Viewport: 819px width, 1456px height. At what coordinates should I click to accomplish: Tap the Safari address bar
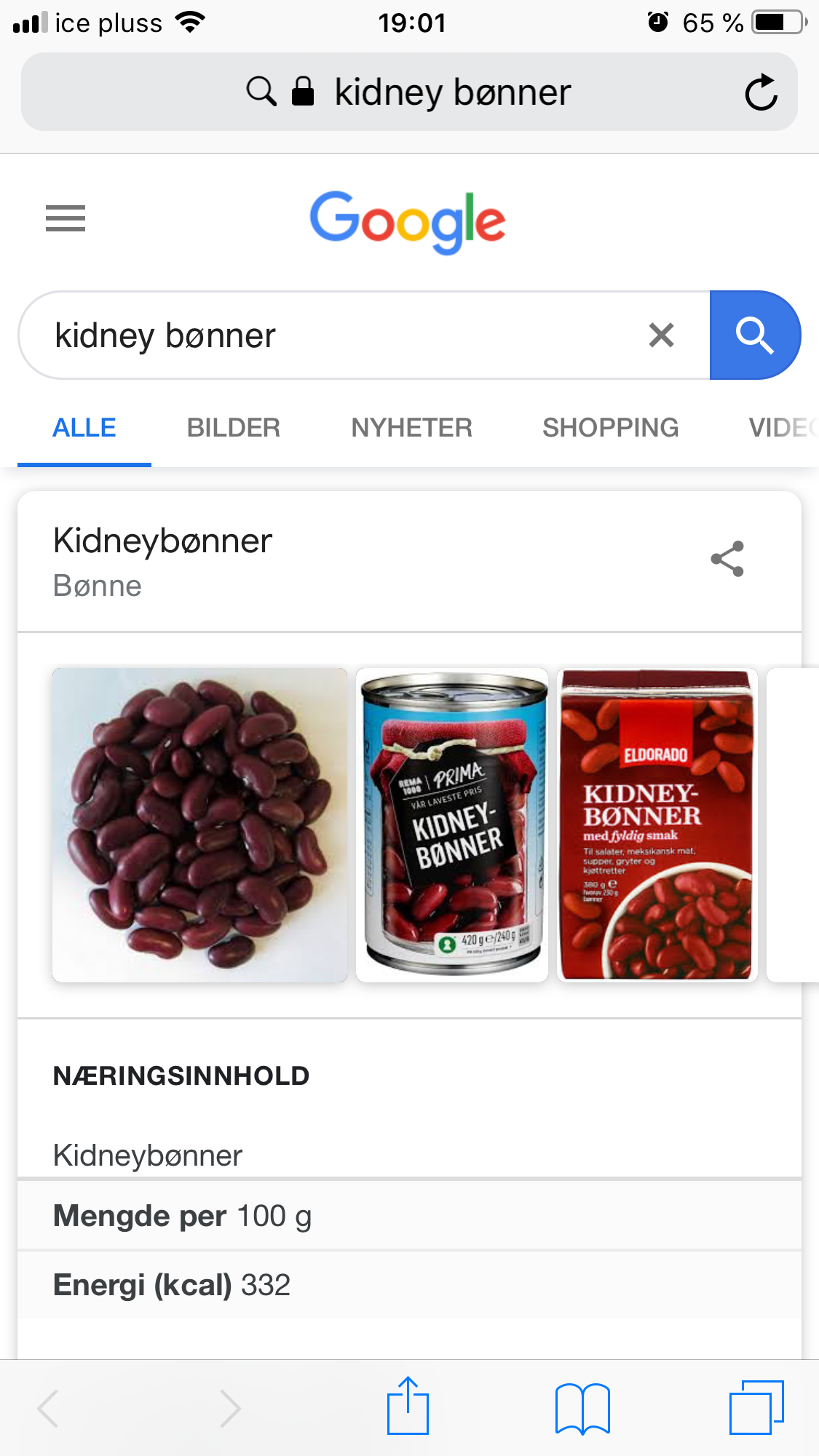[x=409, y=92]
